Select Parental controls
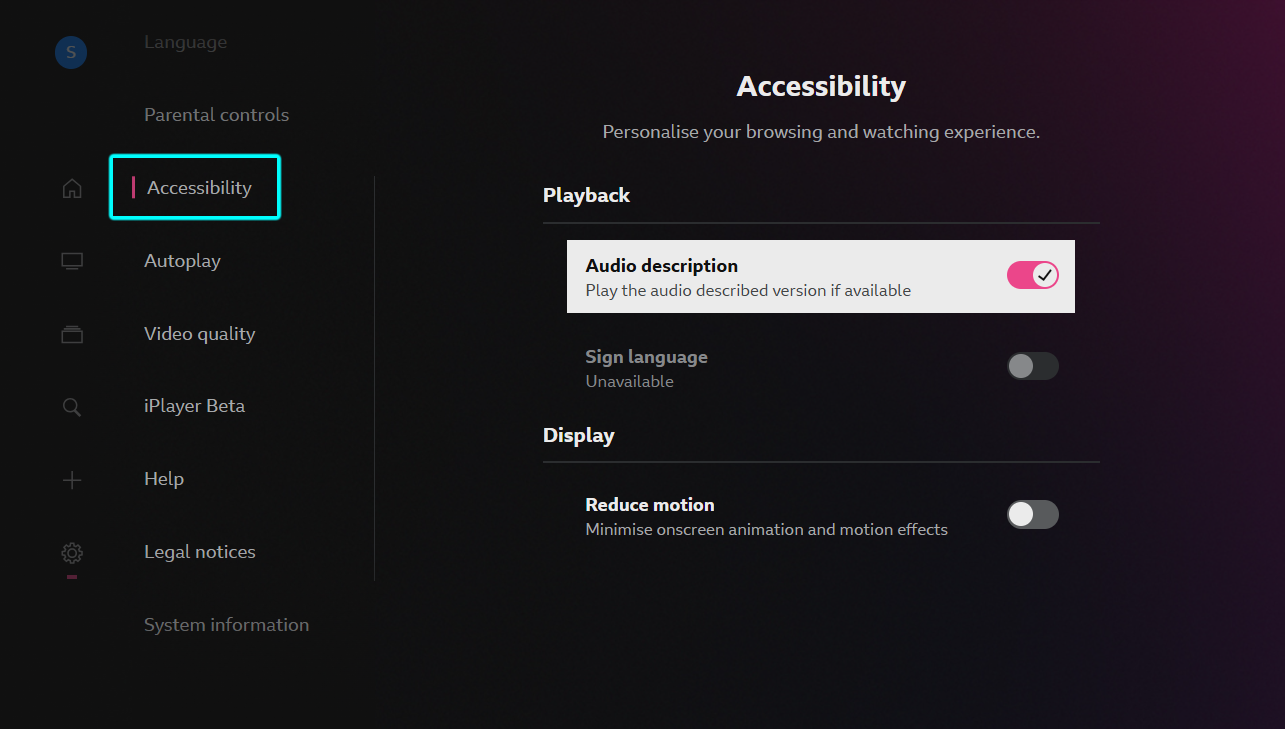 [216, 114]
